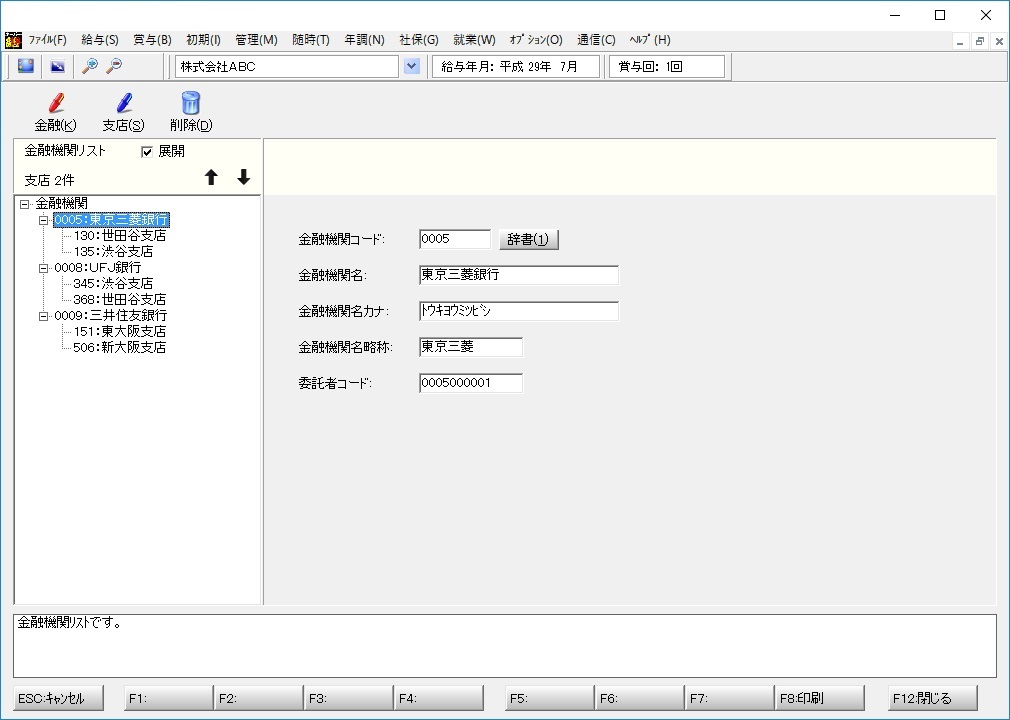Viewport: 1010px width, 720px height.
Task: Select 0008:UFJ銀行 in the tree
Action: coord(97,267)
